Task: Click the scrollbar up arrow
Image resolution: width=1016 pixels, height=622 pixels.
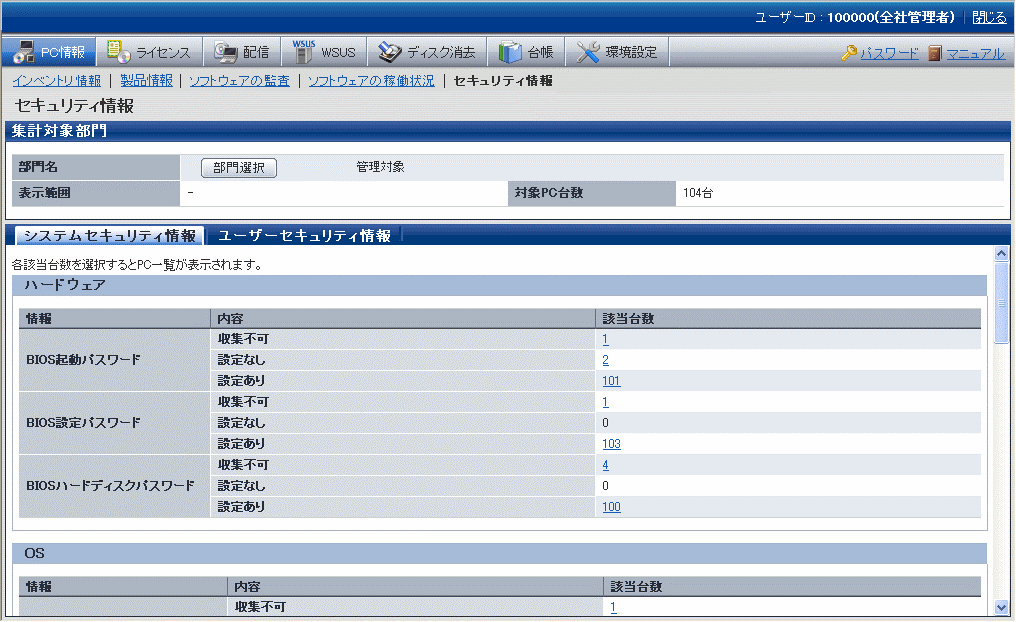Action: pos(1002,253)
